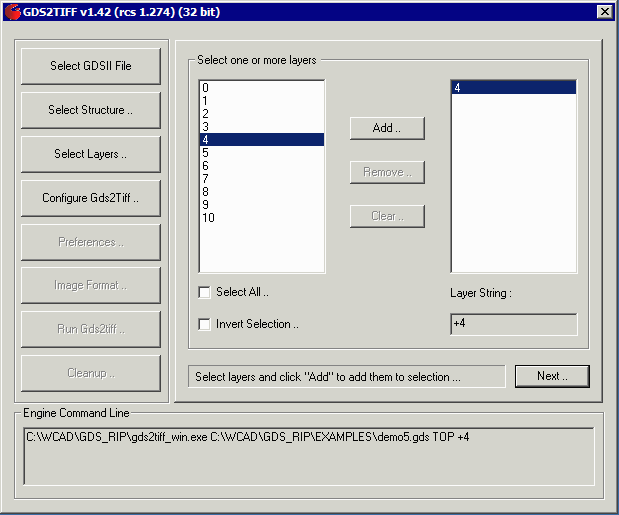Select layer 5 in available layers list
The height and width of the screenshot is (515, 619).
click(262, 153)
